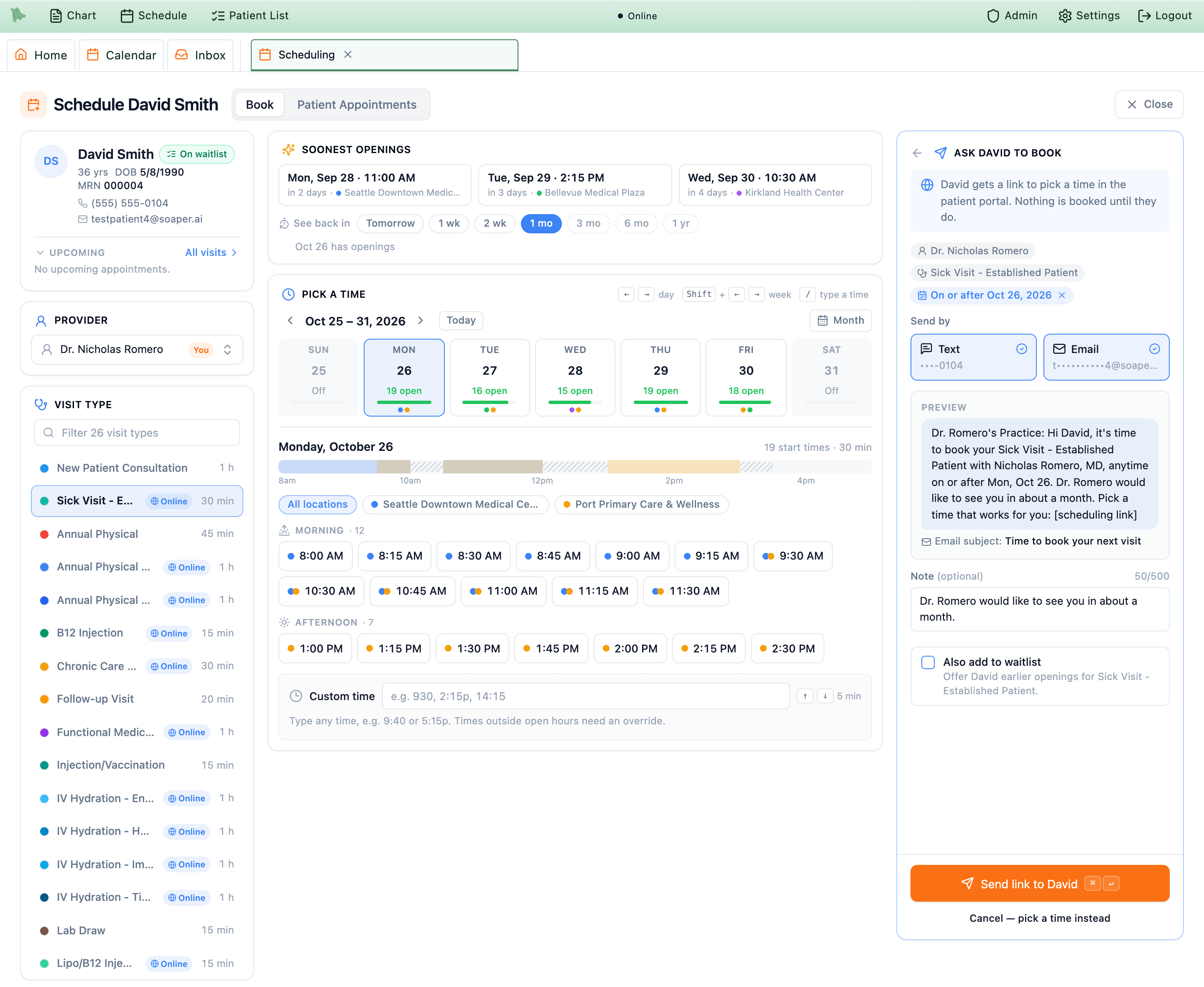The height and width of the screenshot is (987, 1204).
Task: Remove the 'On or after Oct 26, 2026' filter
Action: (1061, 295)
